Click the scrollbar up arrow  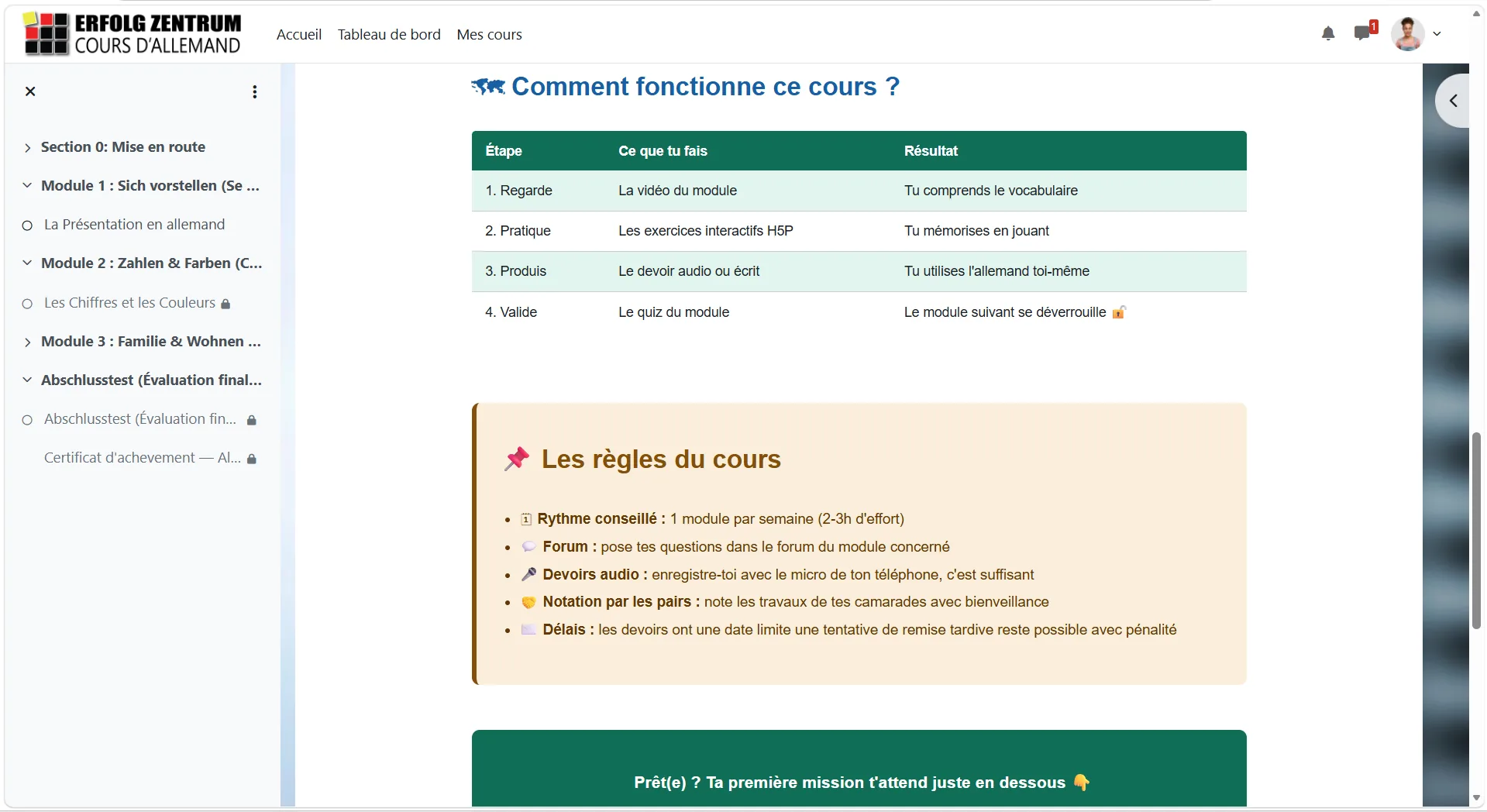(1476, 14)
